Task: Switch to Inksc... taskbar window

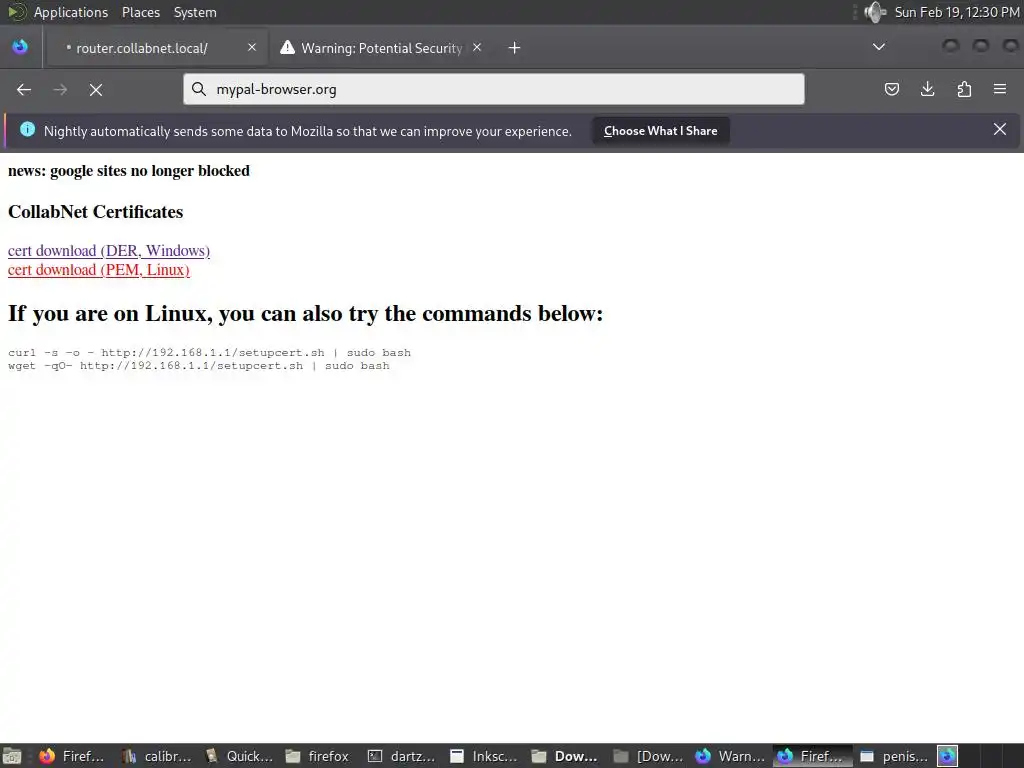Action: click(483, 756)
